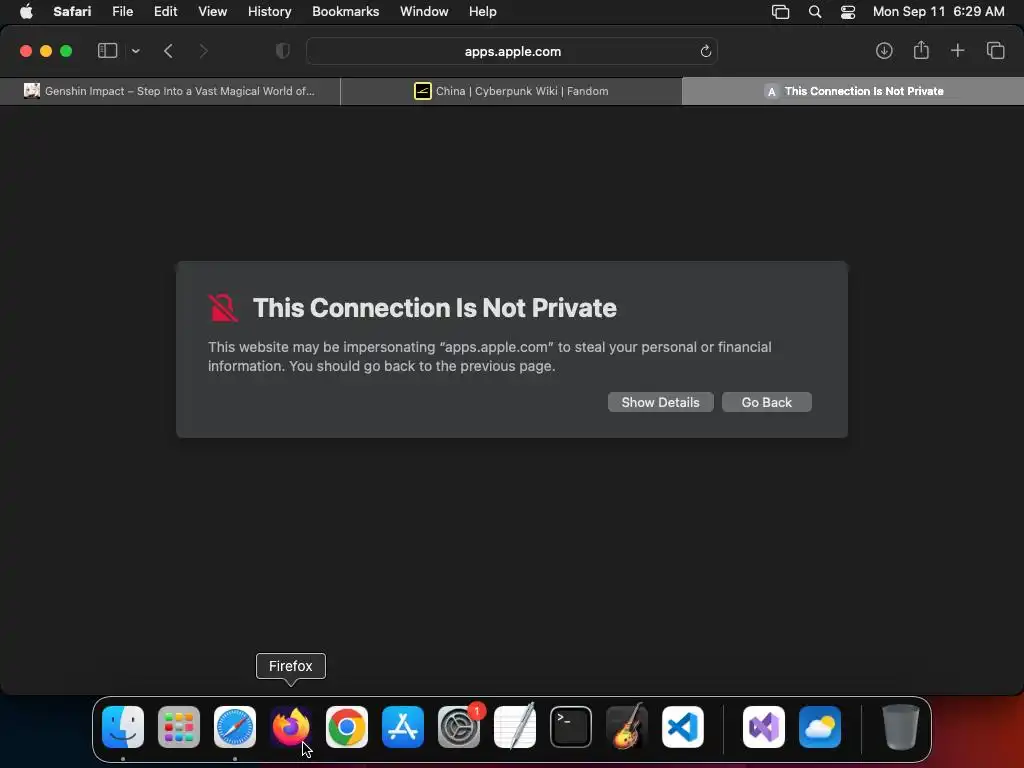1024x768 pixels.
Task: Open the Help menu
Action: point(483,12)
